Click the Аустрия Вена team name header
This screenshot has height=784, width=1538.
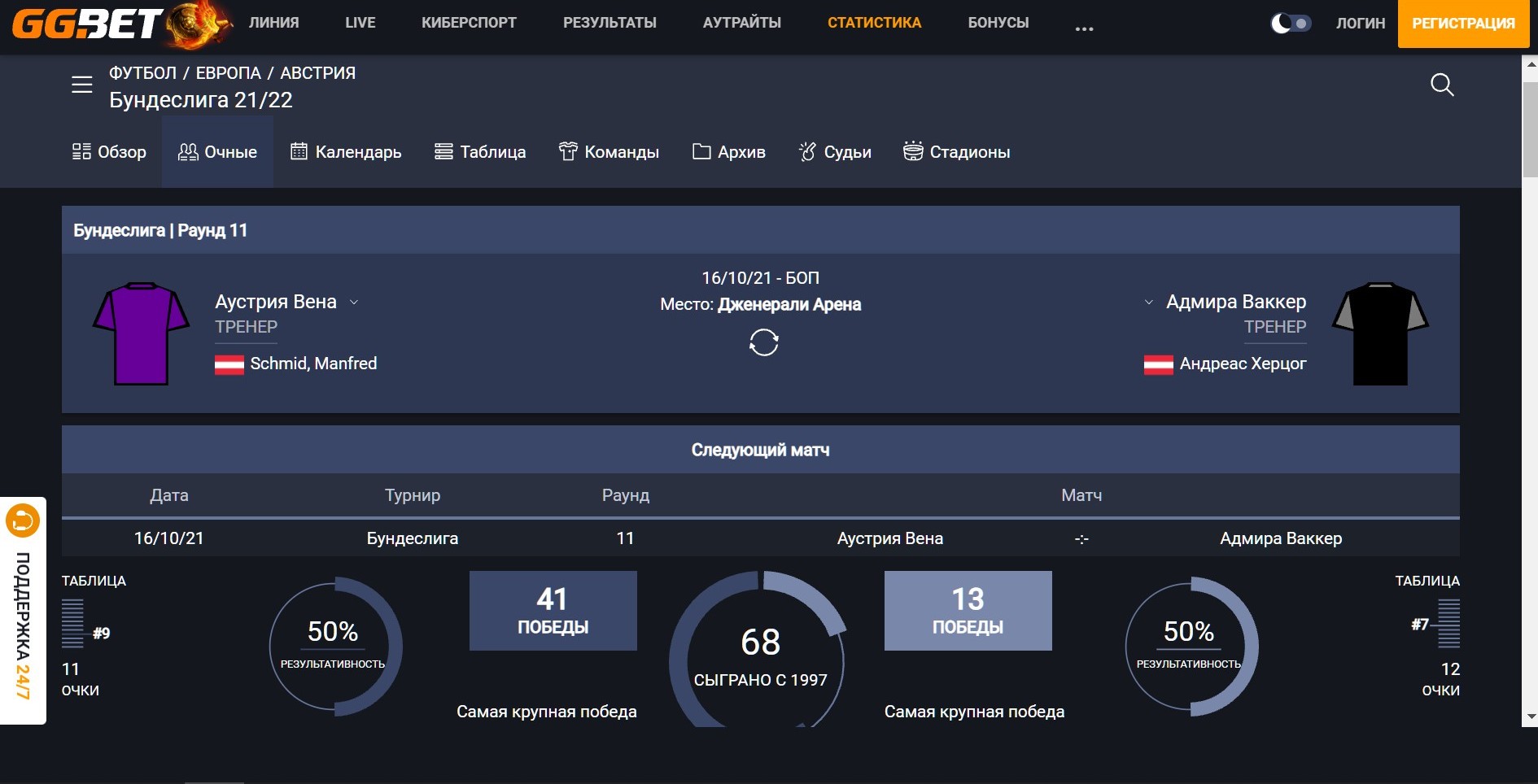coord(276,302)
